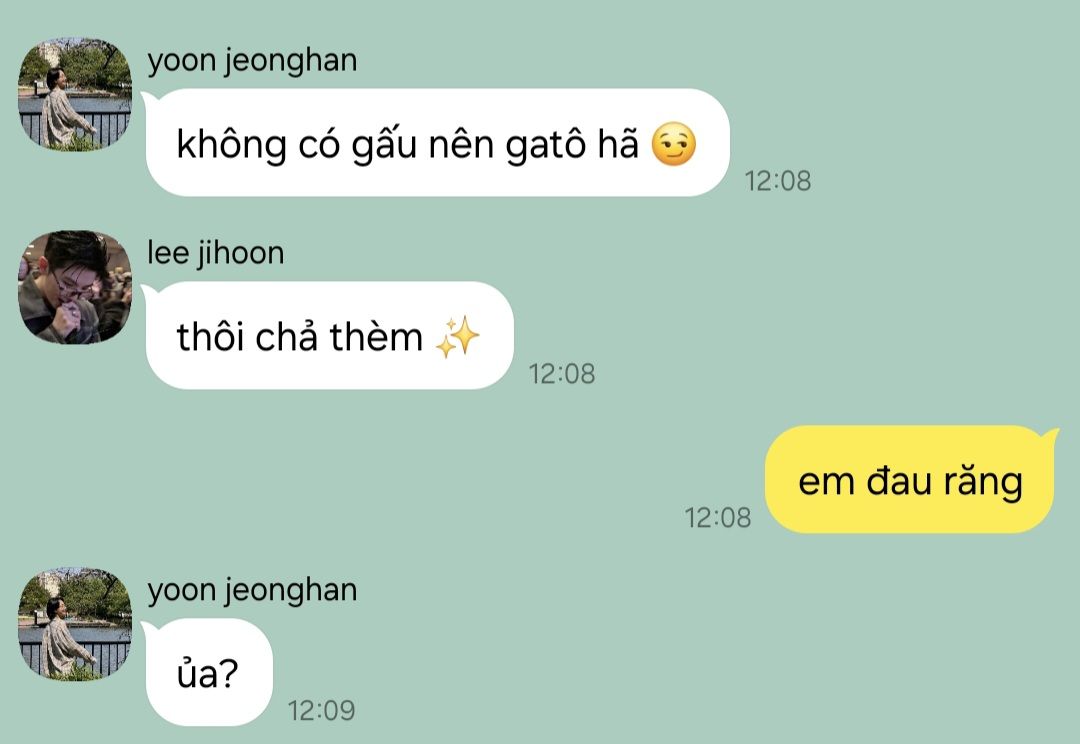The width and height of the screenshot is (1080, 744).
Task: Tap yoon jeonghan's avatar beside 'ủa?' message
Action: pyautogui.click(x=74, y=624)
